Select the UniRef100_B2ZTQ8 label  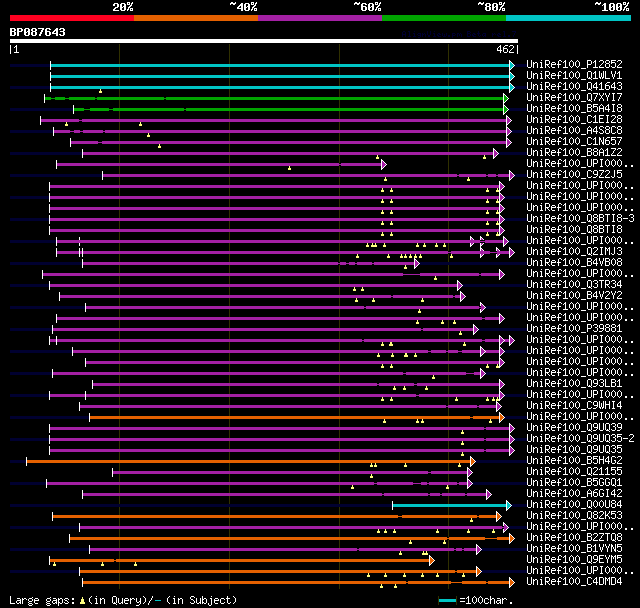tap(574, 538)
